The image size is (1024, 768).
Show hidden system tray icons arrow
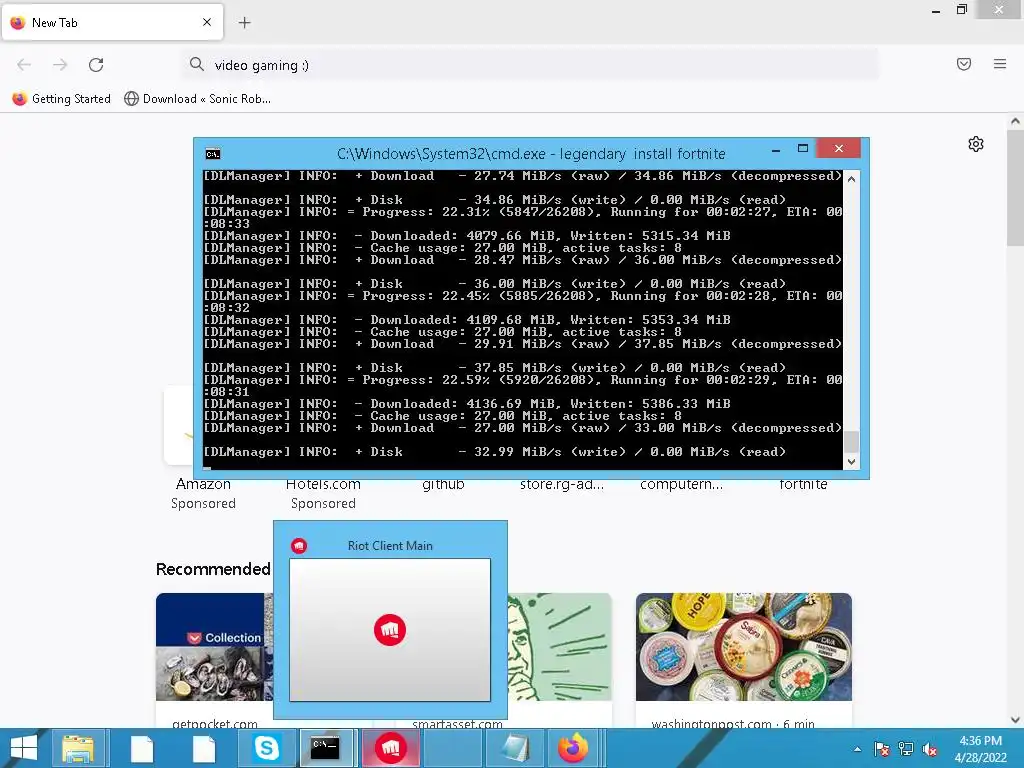click(x=857, y=749)
